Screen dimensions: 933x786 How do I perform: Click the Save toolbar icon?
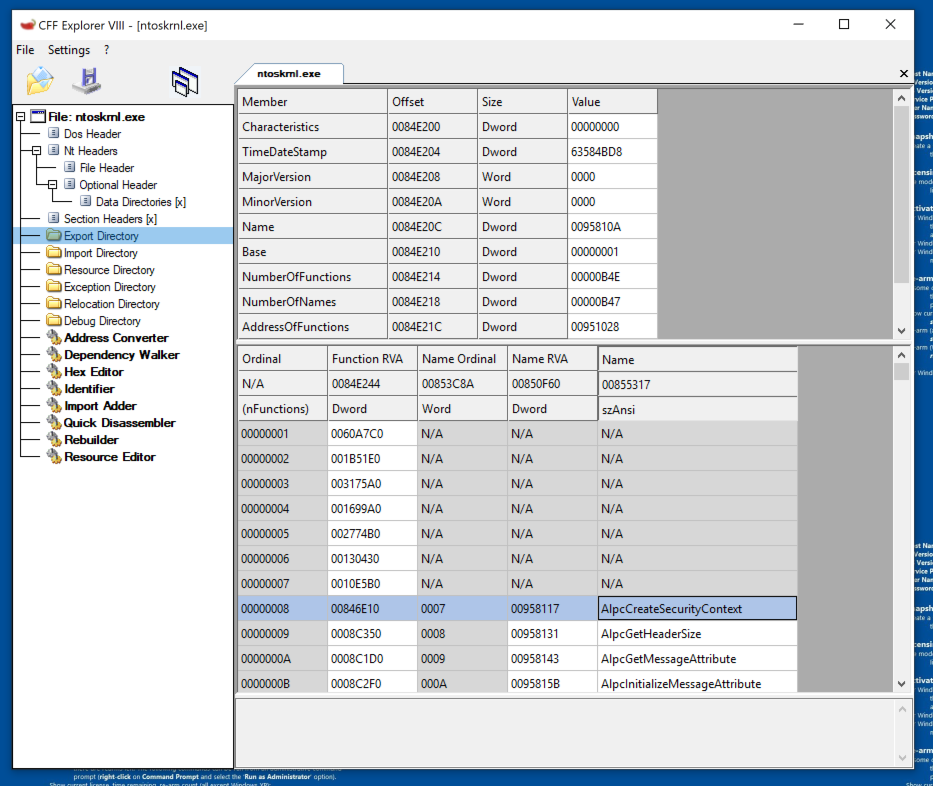click(87, 80)
